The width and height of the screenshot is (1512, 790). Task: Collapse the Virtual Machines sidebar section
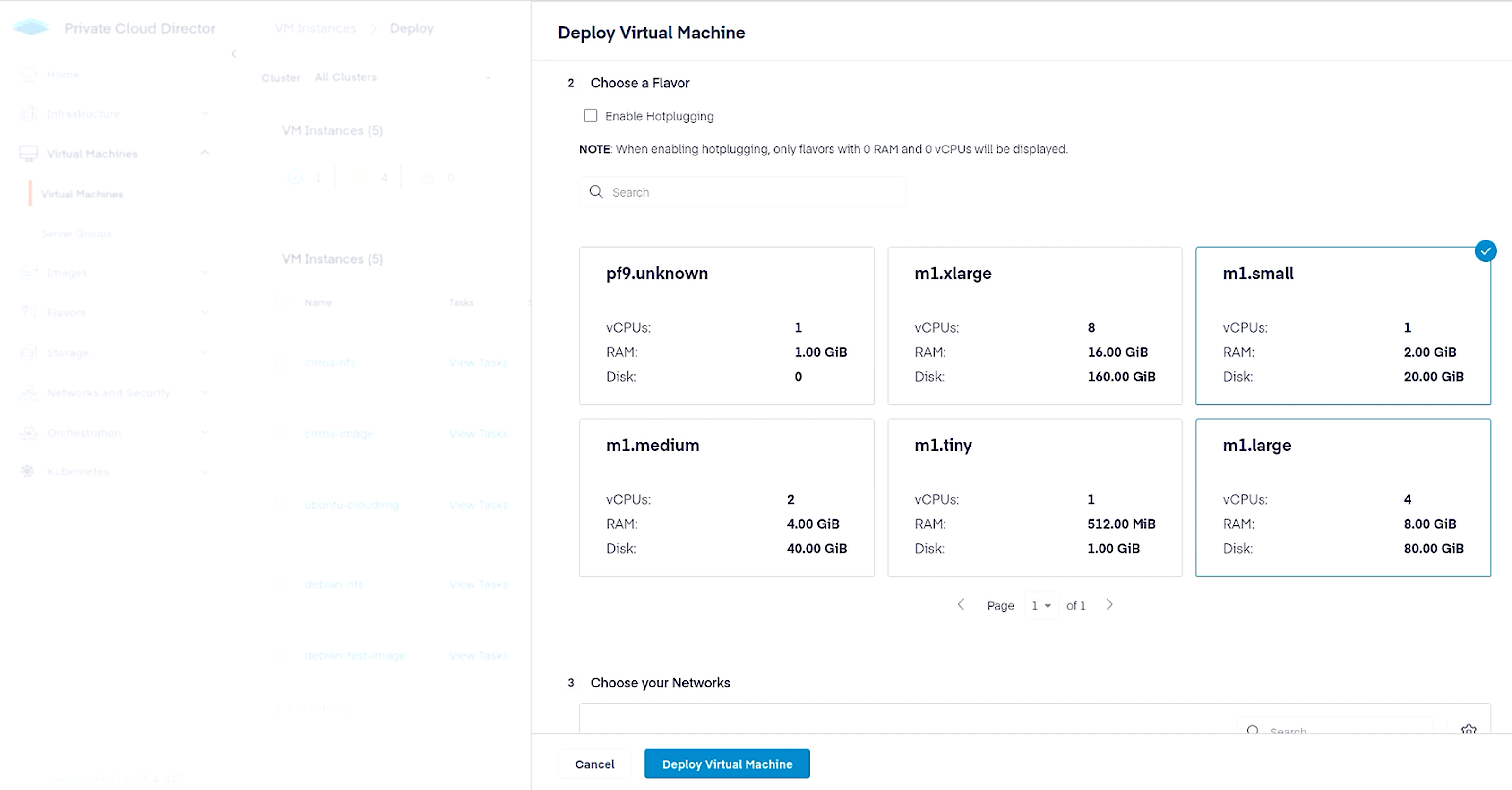point(204,153)
